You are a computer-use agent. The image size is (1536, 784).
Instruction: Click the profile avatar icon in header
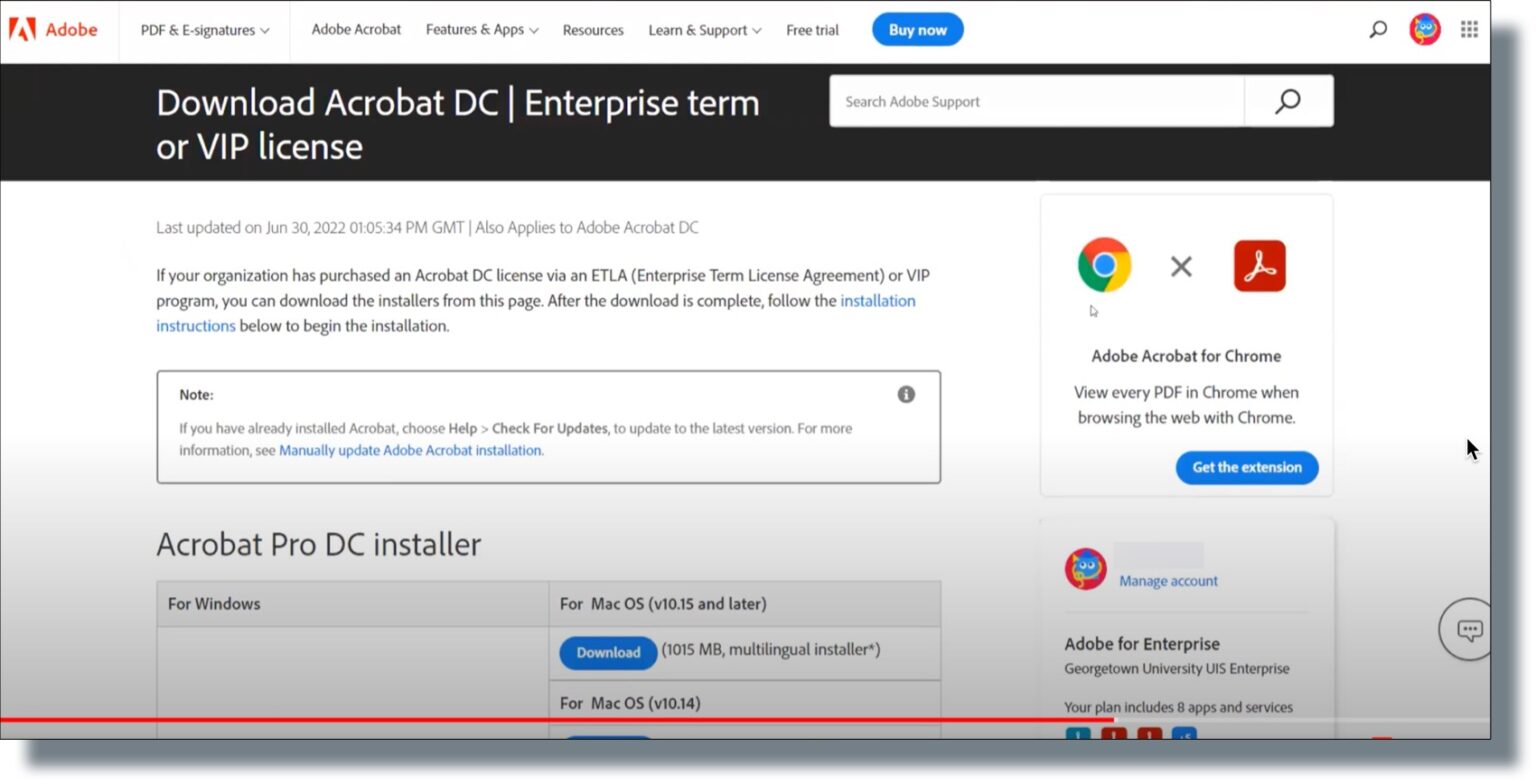coord(1424,29)
